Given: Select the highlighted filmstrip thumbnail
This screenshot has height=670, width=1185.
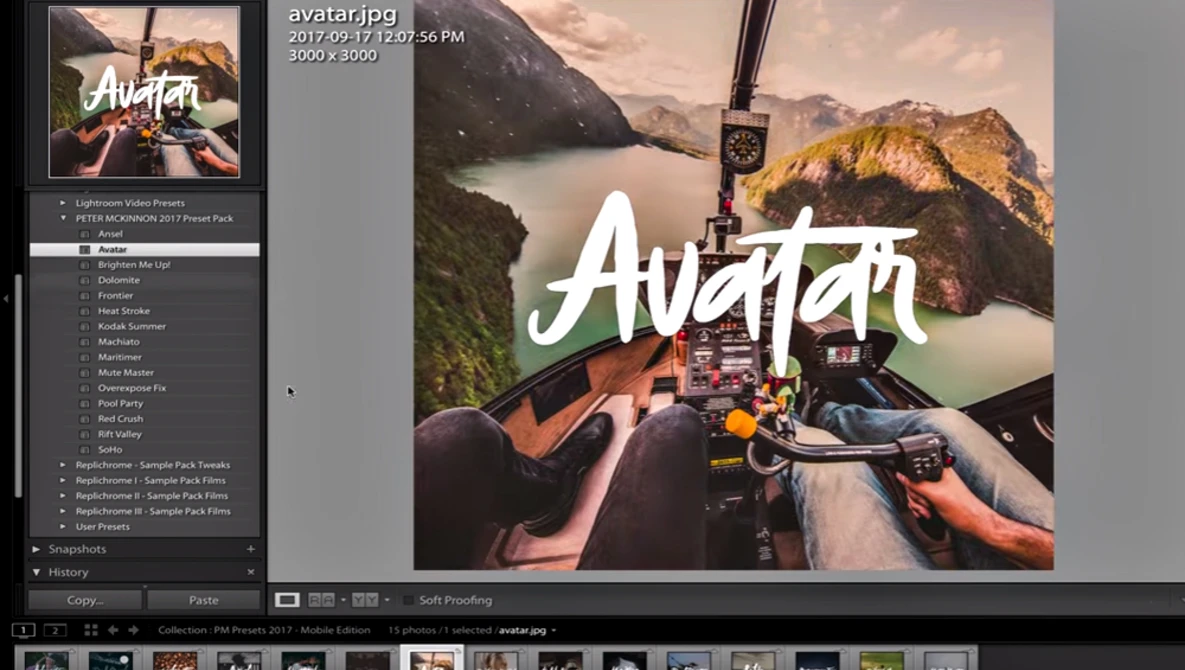Looking at the screenshot, I should [432, 659].
